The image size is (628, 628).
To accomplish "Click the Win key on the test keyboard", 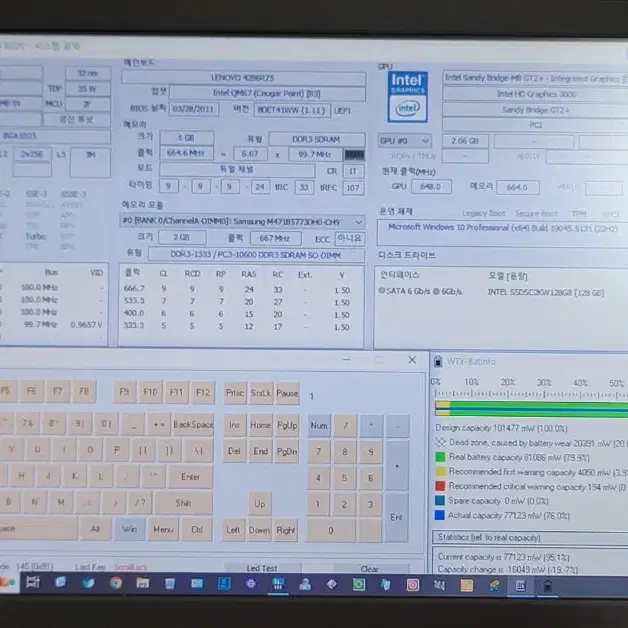I will [x=129, y=529].
